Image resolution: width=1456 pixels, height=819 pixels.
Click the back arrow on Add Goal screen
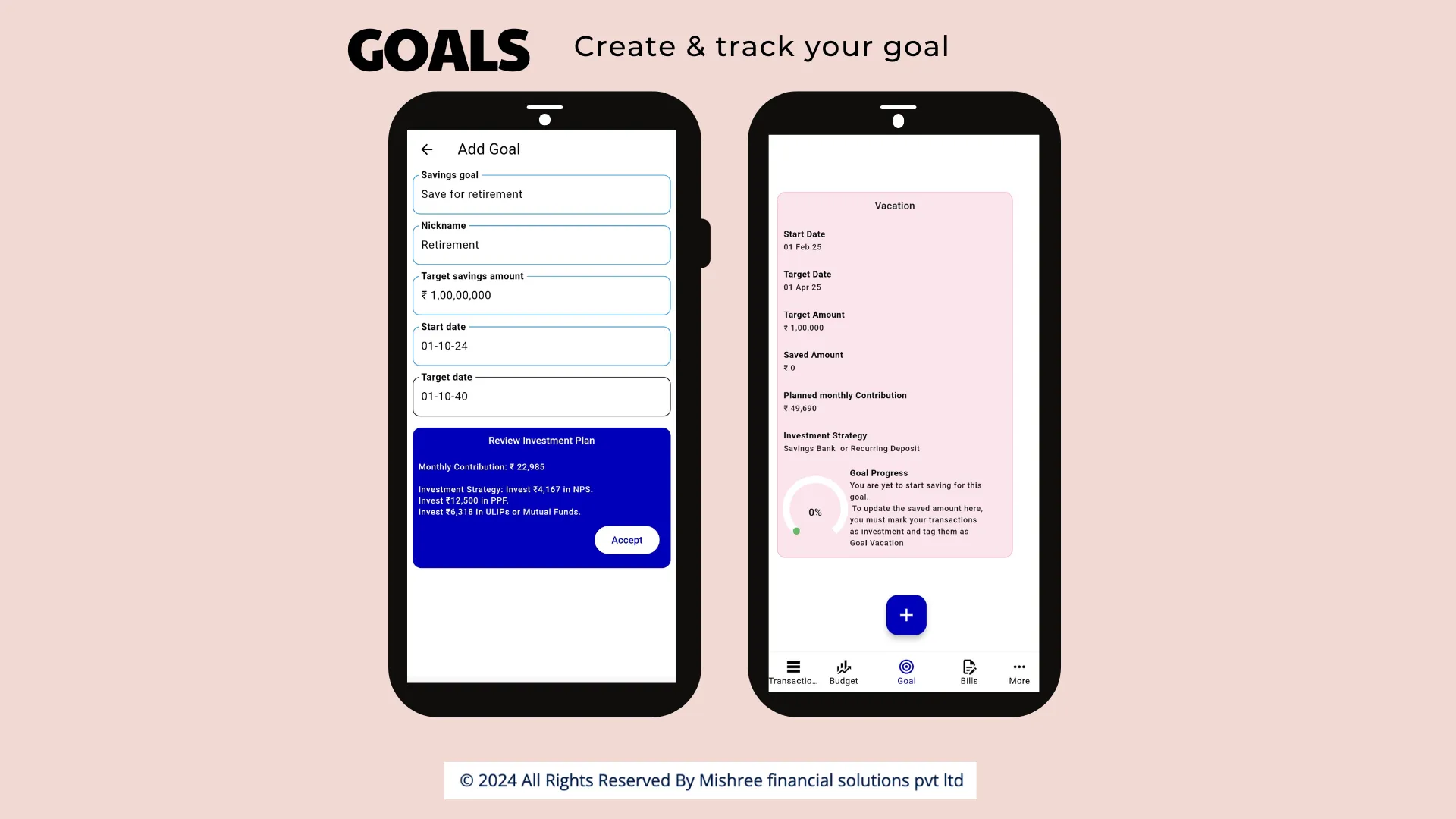click(x=426, y=149)
